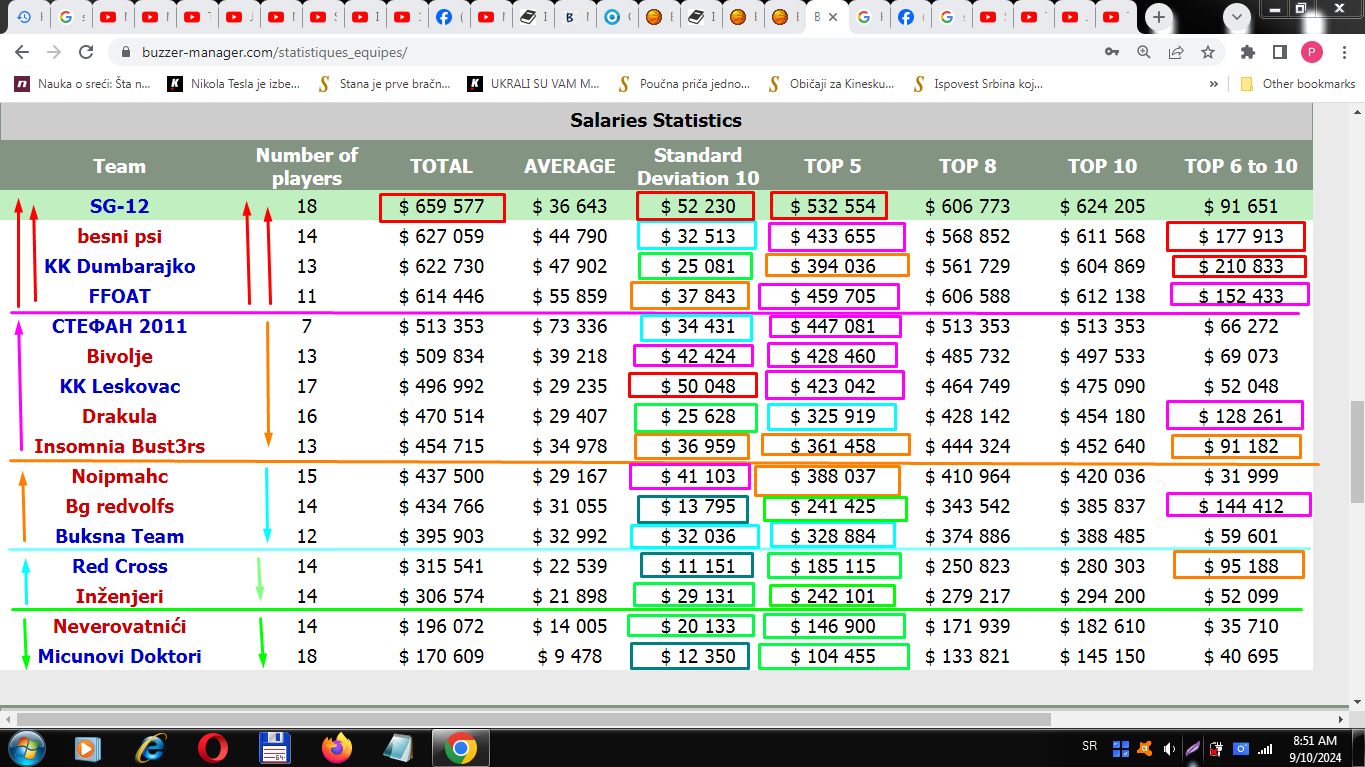Screen dimensions: 1365x767
Task: Close the active buzzer-manager tab
Action: [x=833, y=17]
